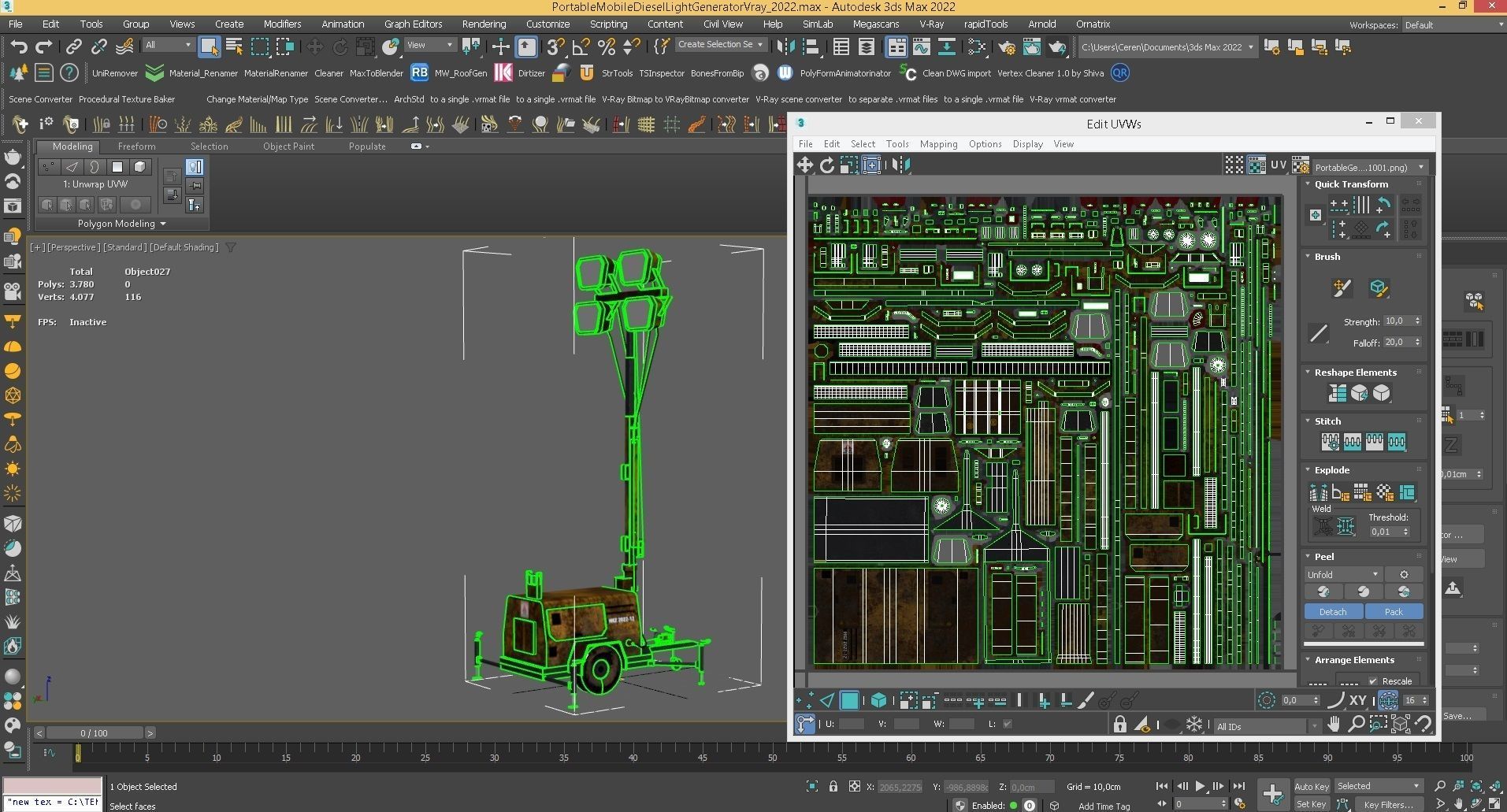Collapse the Quick Transform rollout
Image resolution: width=1507 pixels, height=812 pixels.
click(x=1308, y=184)
